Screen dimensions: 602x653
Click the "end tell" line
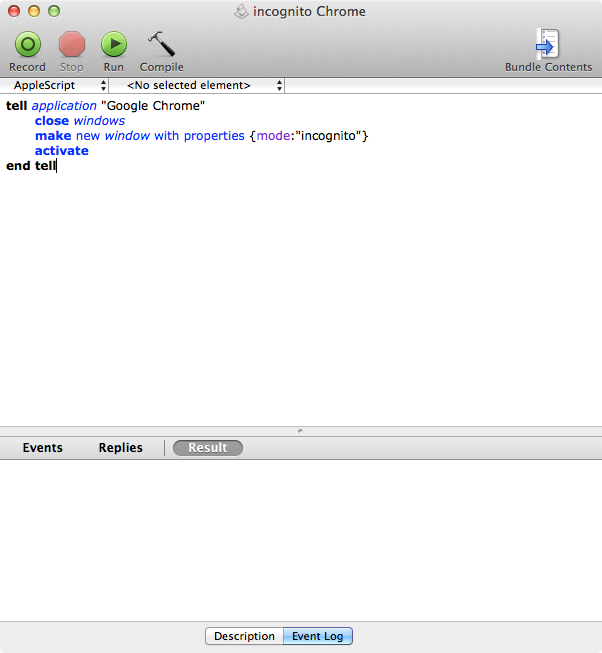click(31, 166)
